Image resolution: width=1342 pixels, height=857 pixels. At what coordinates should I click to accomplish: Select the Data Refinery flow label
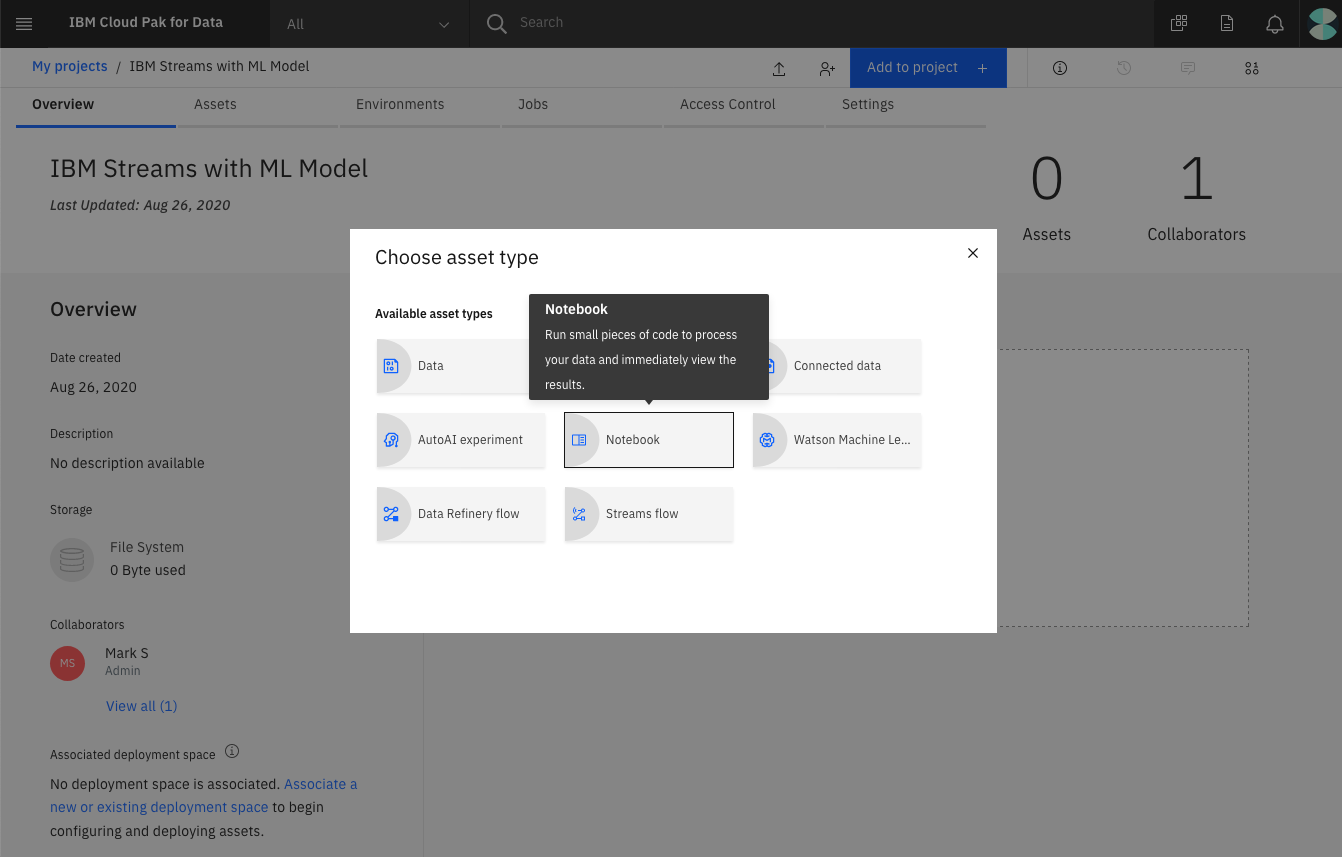click(x=469, y=514)
